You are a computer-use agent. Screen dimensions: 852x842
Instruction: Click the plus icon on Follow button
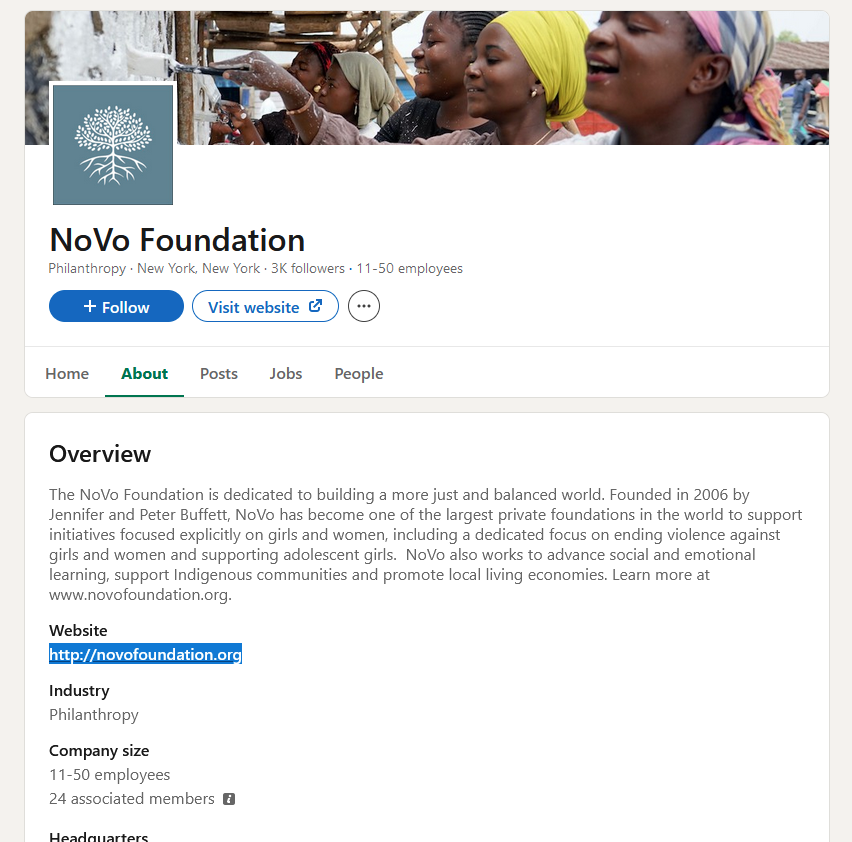(90, 306)
